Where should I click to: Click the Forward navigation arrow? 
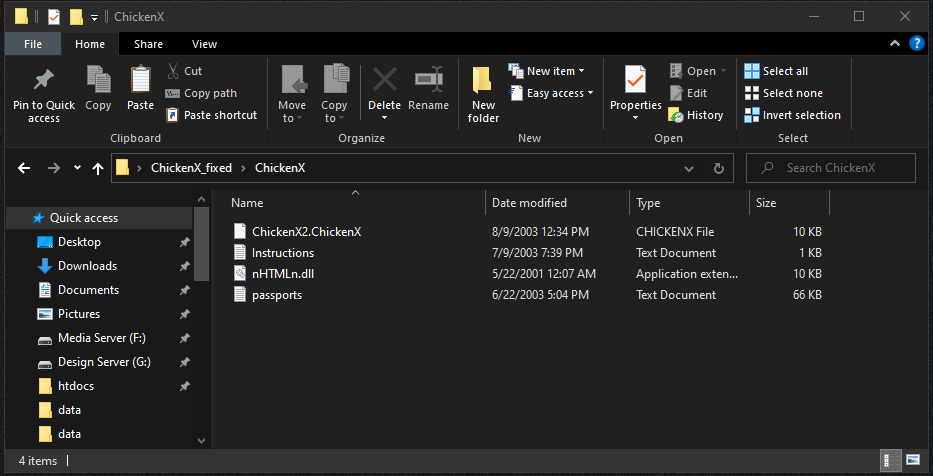click(54, 168)
